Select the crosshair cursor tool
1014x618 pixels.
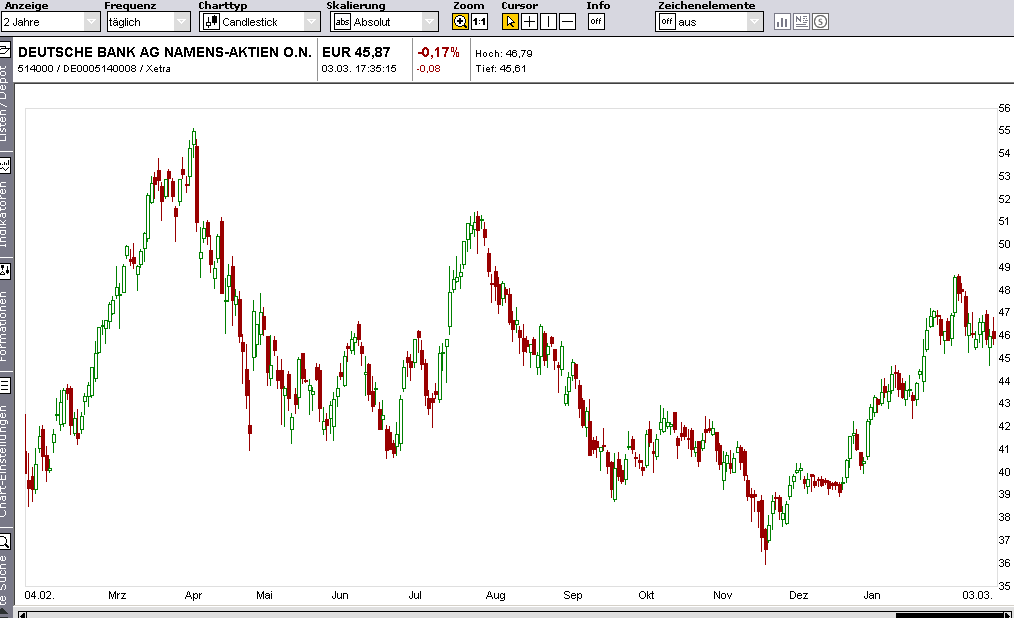pos(529,20)
